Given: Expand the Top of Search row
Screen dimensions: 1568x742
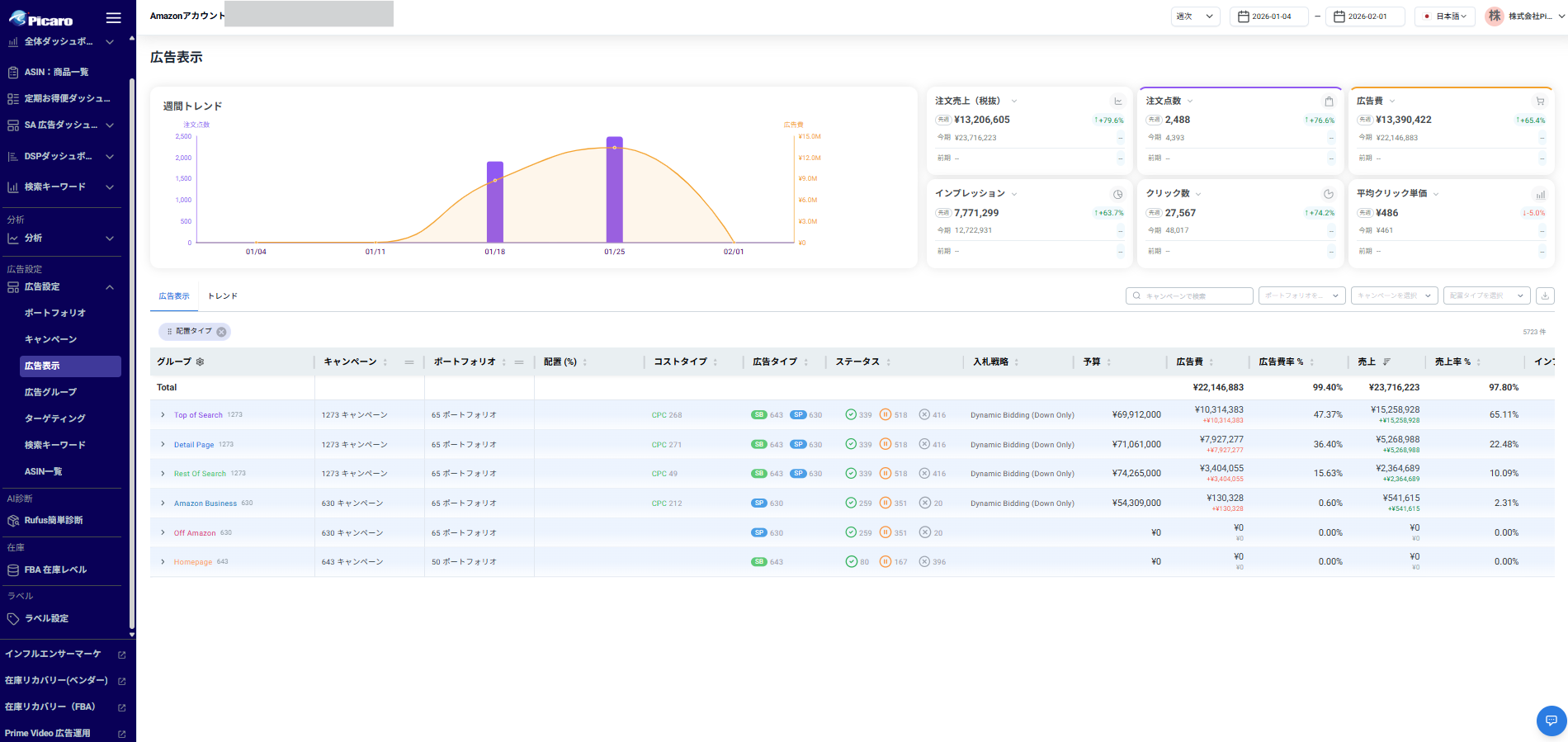Looking at the screenshot, I should (163, 415).
